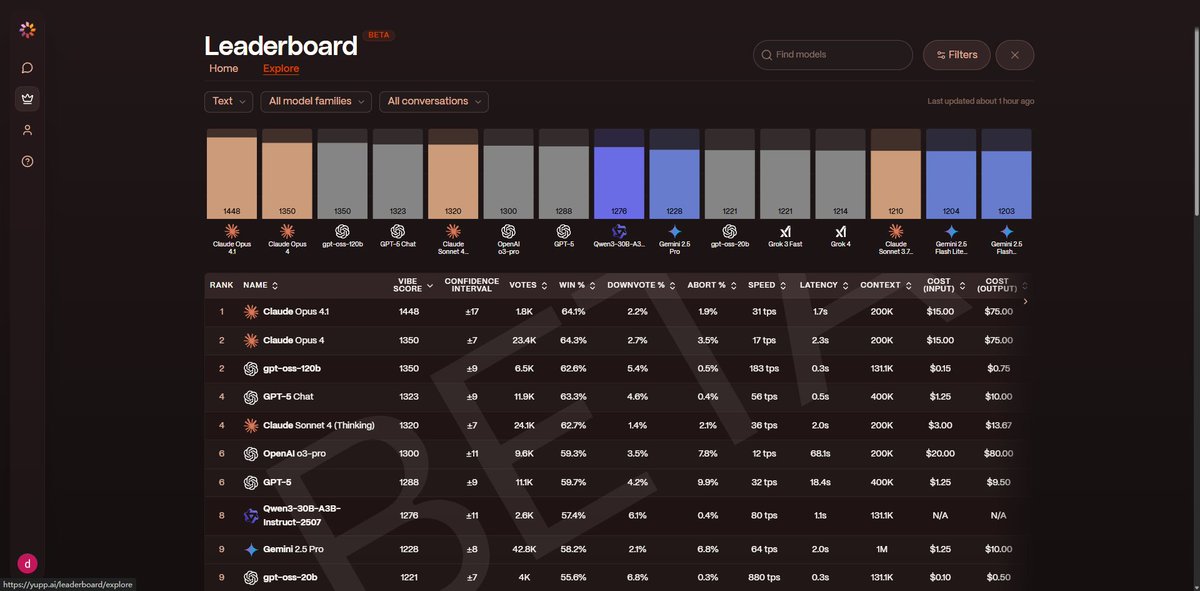This screenshot has height=591, width=1200.
Task: Open the All conversations dropdown
Action: [x=434, y=101]
